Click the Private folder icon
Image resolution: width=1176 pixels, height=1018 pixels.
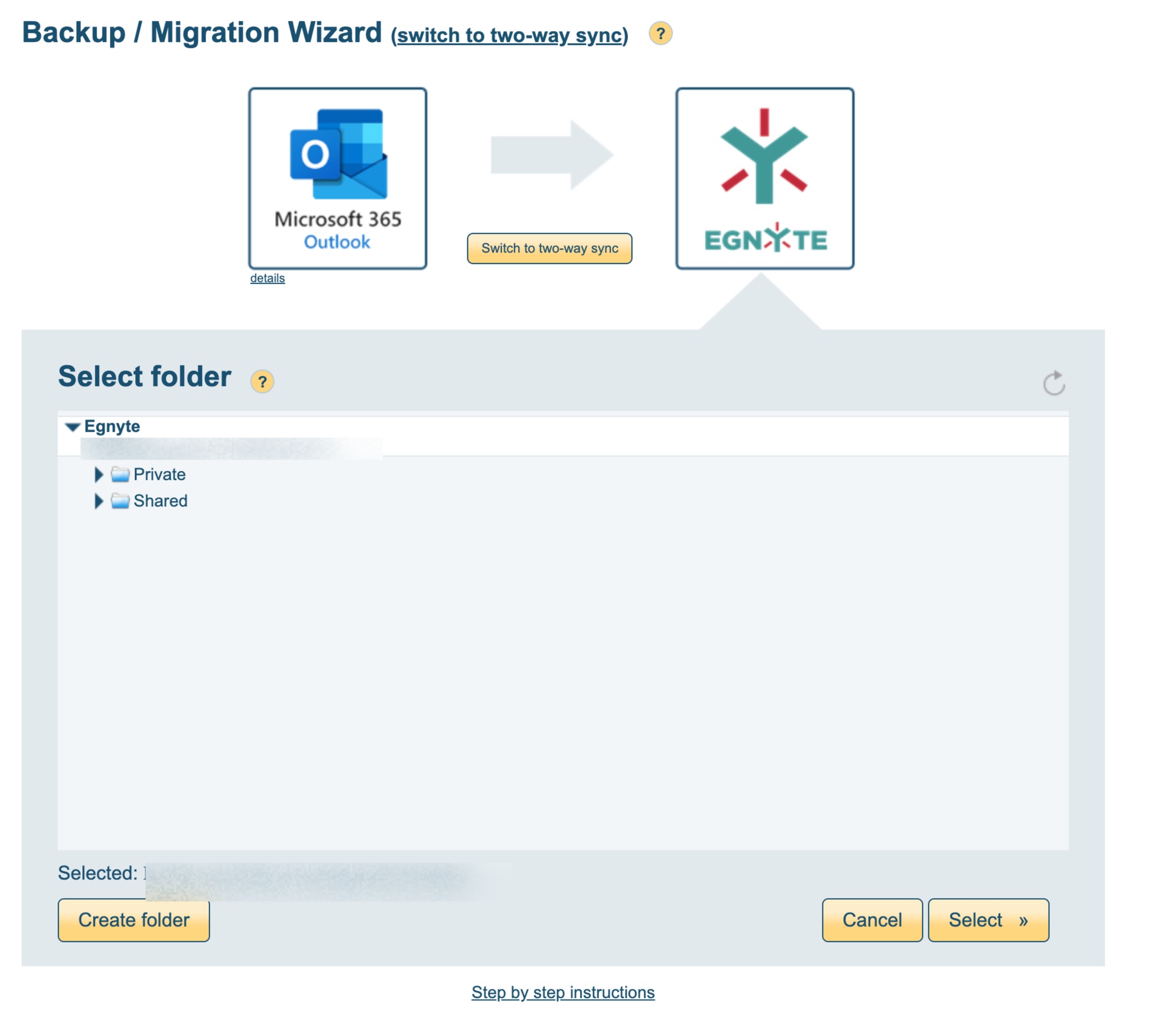[120, 475]
